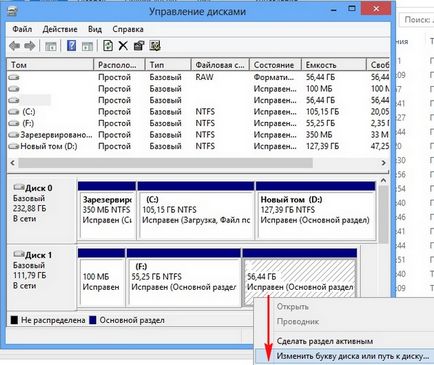Choose Изменить букву диска или путь к диску
Screen dimensions: 434x365
(x=353, y=356)
